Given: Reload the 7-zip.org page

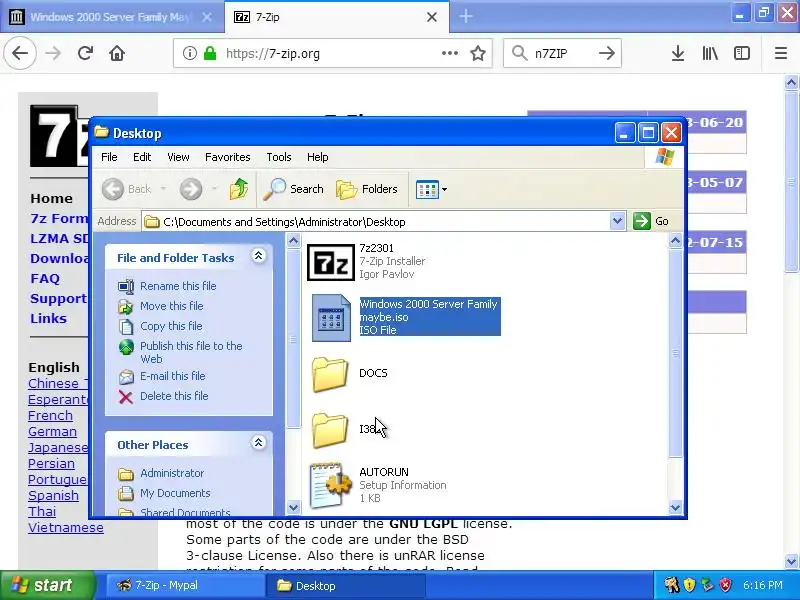Looking at the screenshot, I should coord(85,53).
